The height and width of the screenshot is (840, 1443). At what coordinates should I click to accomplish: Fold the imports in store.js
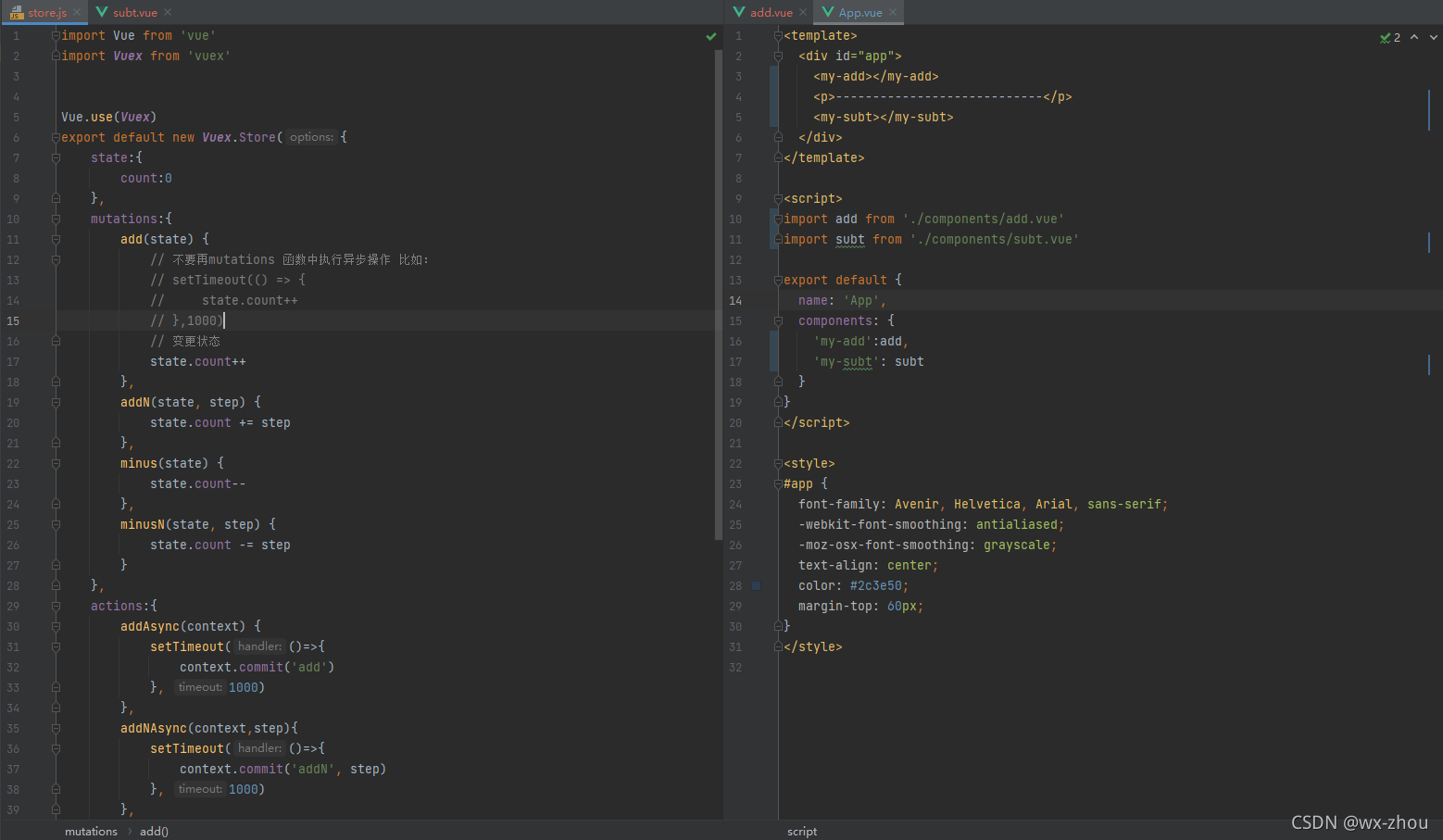[56, 35]
